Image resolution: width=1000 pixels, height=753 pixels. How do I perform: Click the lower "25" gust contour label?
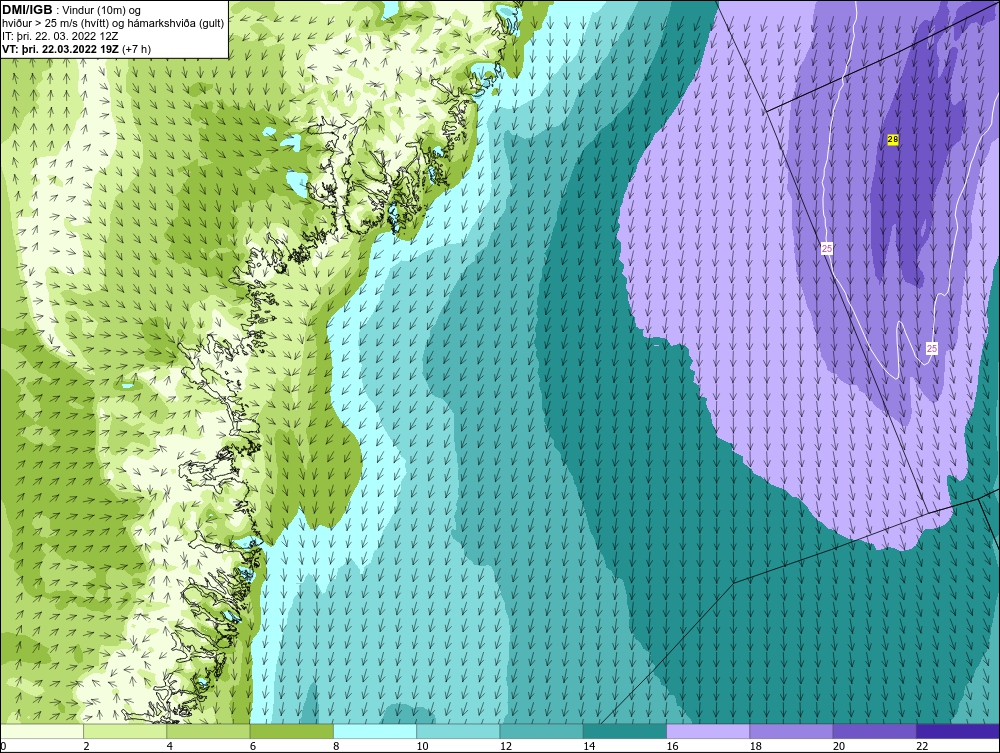point(932,348)
